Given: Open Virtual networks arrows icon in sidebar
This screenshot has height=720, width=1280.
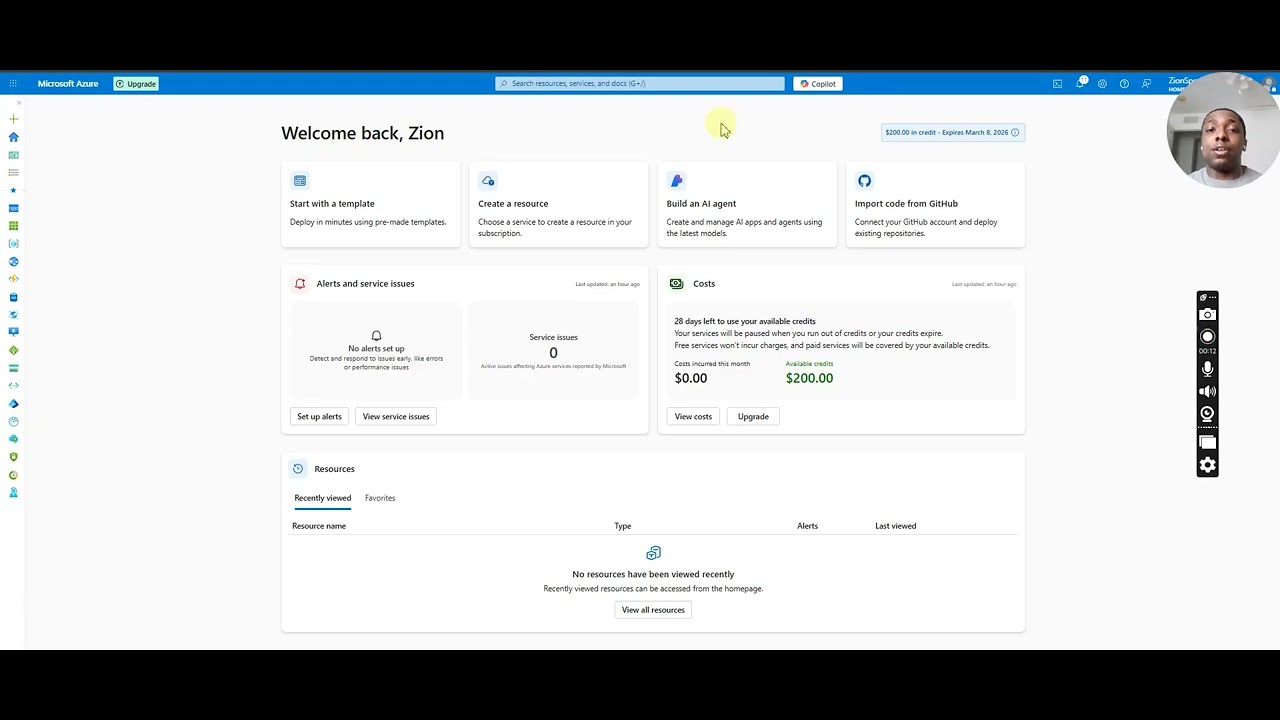Looking at the screenshot, I should 13,385.
